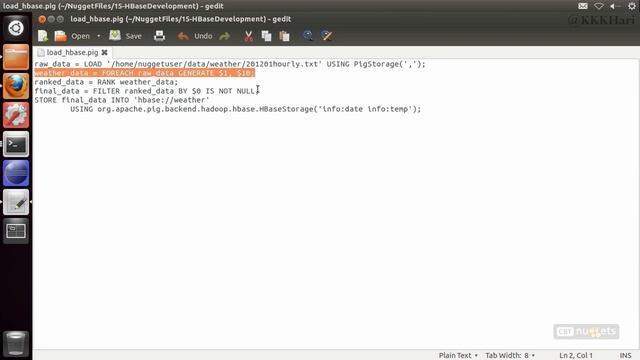Image resolution: width=640 pixels, height=360 pixels.
Task: Click the ranked_data RANK line
Action: tap(106, 82)
